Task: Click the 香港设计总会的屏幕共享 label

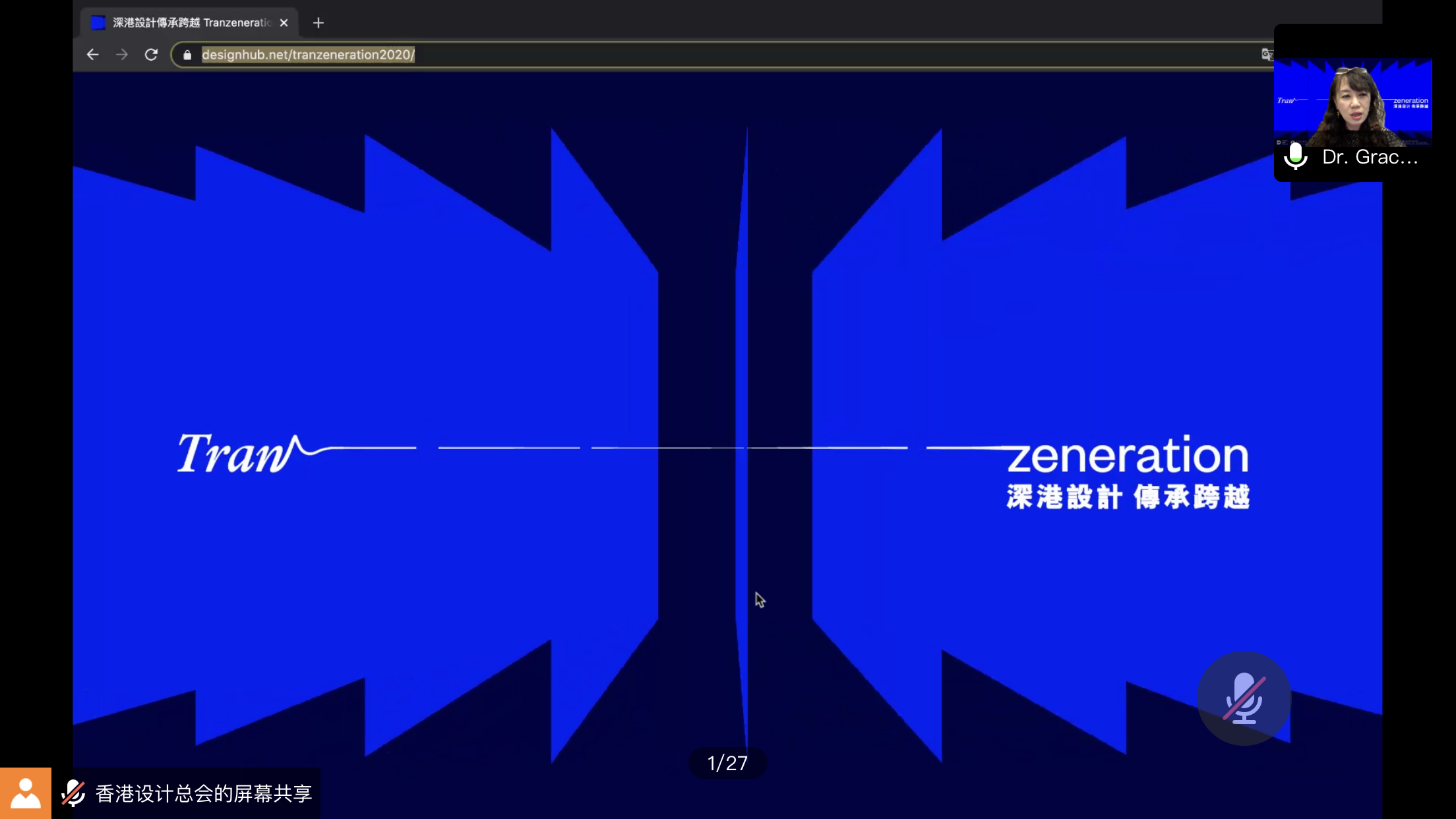Action: click(204, 793)
